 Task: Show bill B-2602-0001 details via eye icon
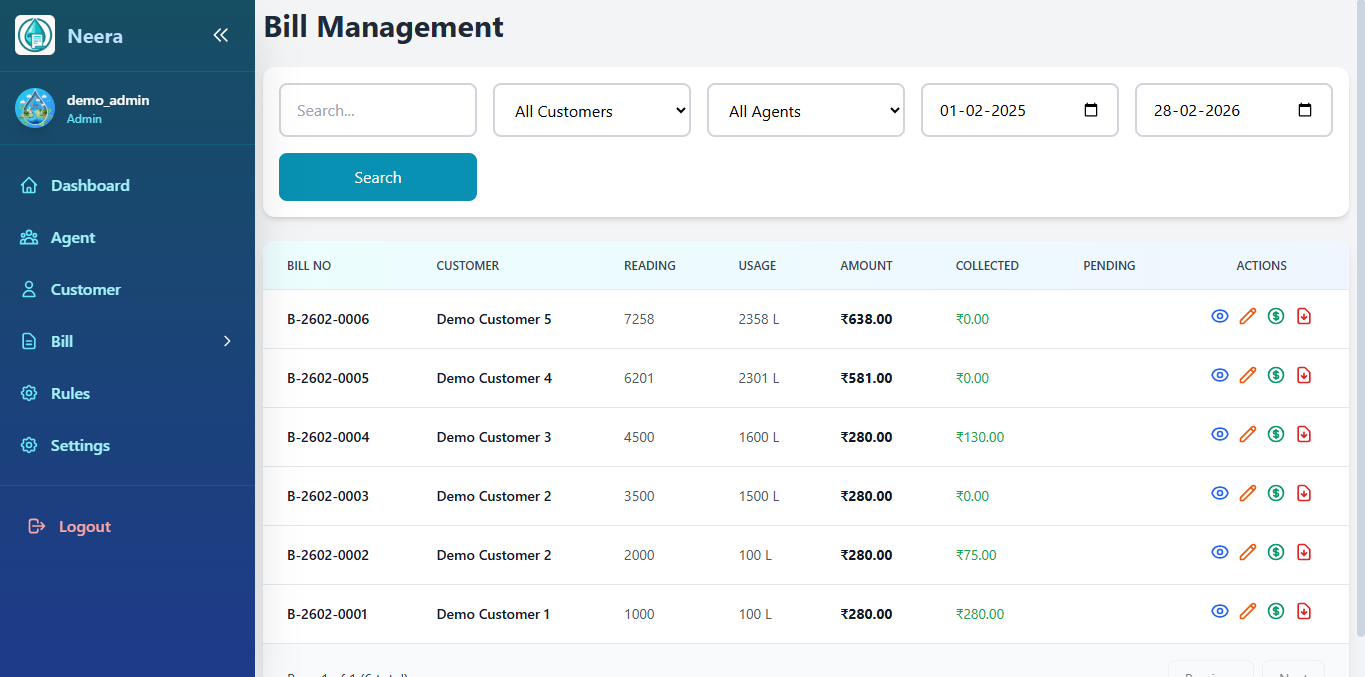1219,612
